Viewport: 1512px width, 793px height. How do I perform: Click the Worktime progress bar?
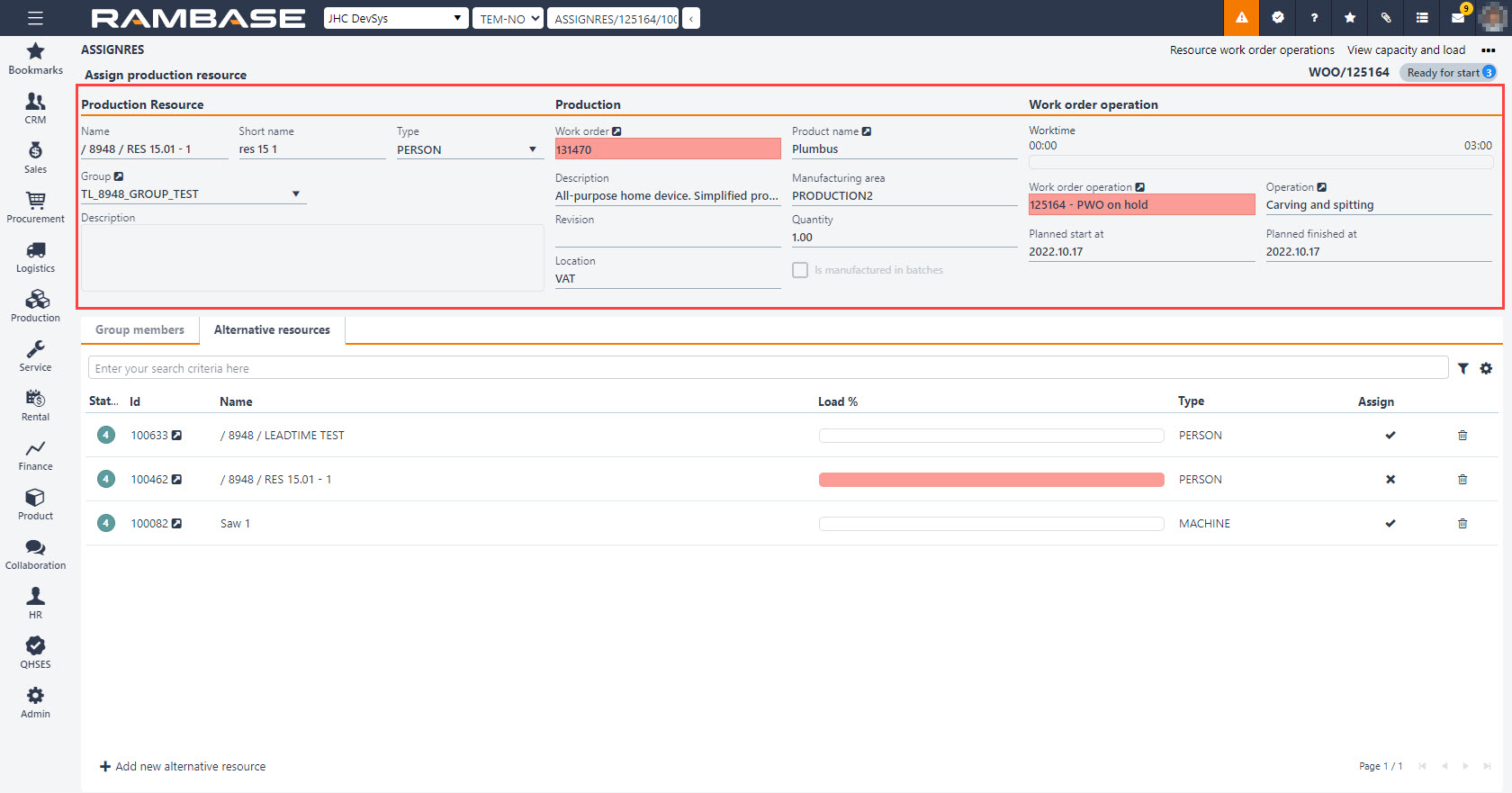pyautogui.click(x=1260, y=163)
